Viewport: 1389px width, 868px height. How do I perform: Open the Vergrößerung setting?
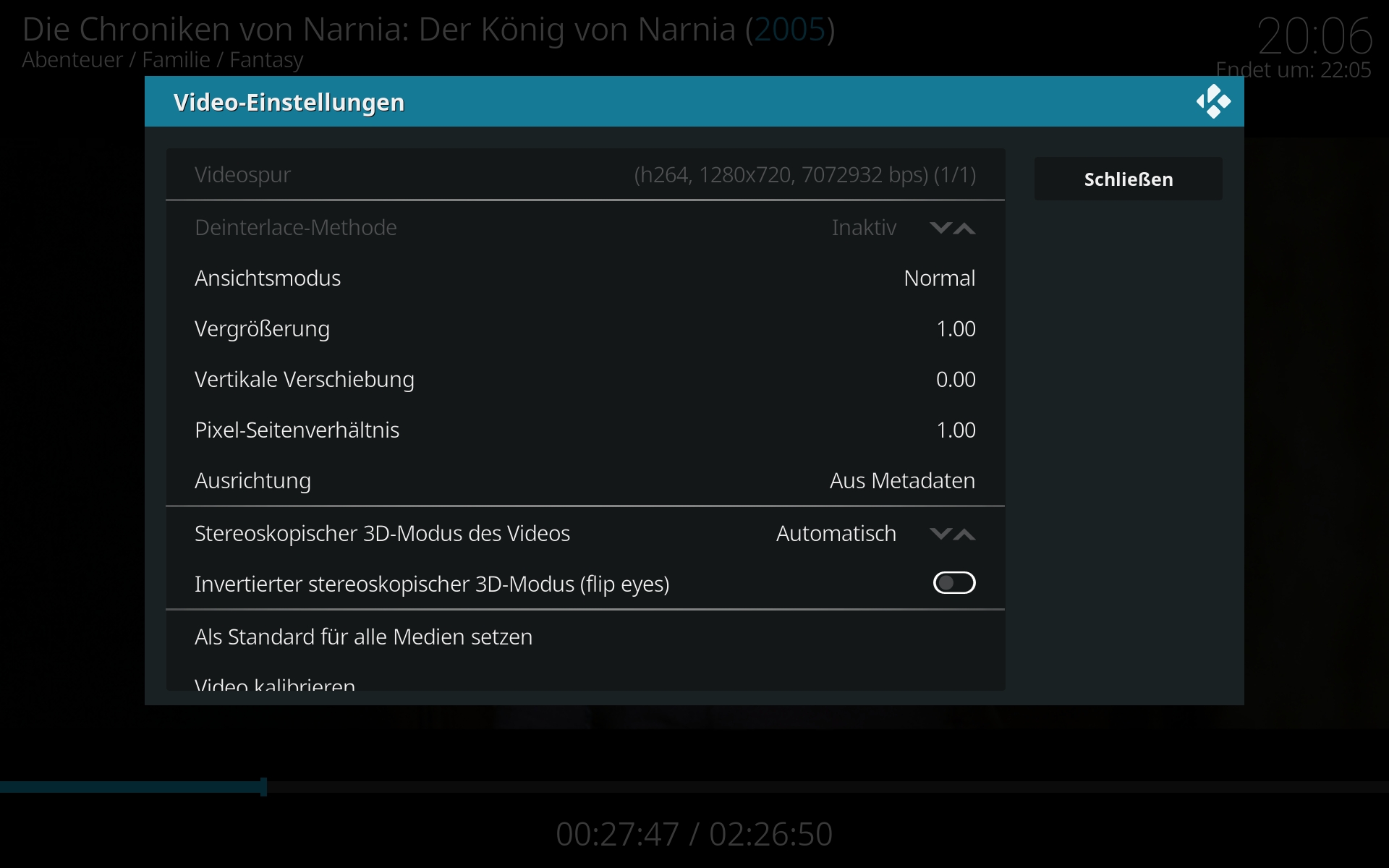tap(585, 328)
